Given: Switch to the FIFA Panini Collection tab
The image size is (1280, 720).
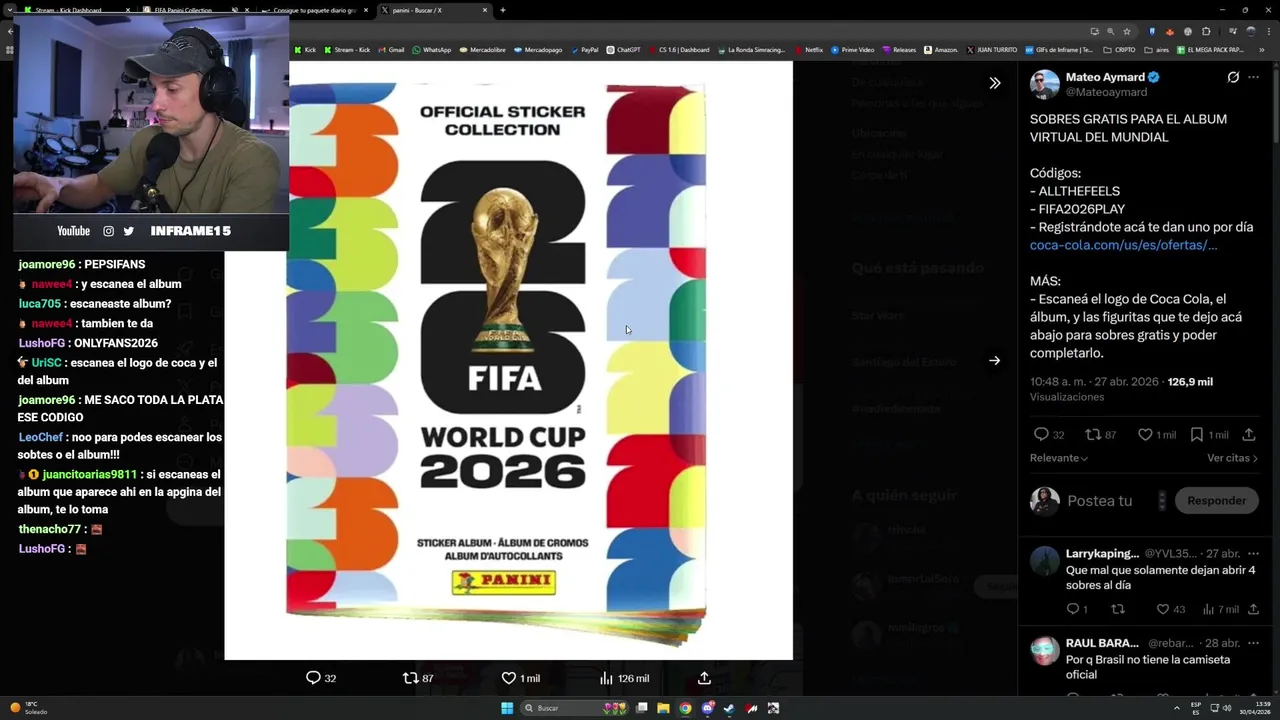Looking at the screenshot, I should point(195,10).
